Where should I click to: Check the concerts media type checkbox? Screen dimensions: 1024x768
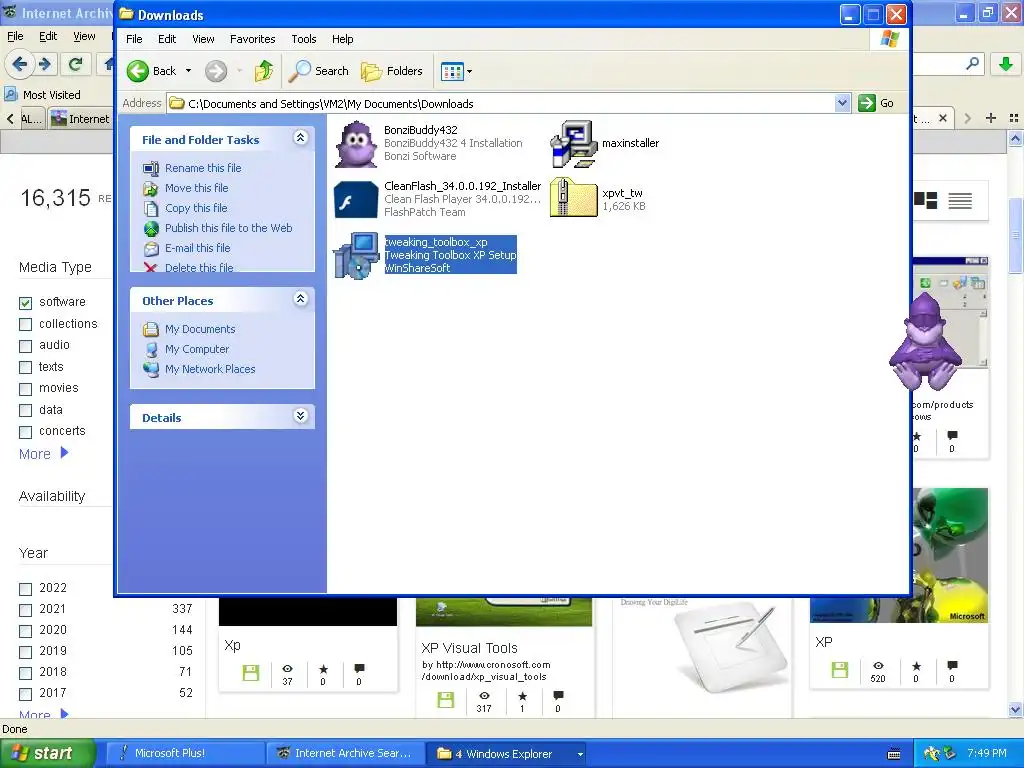coord(25,432)
